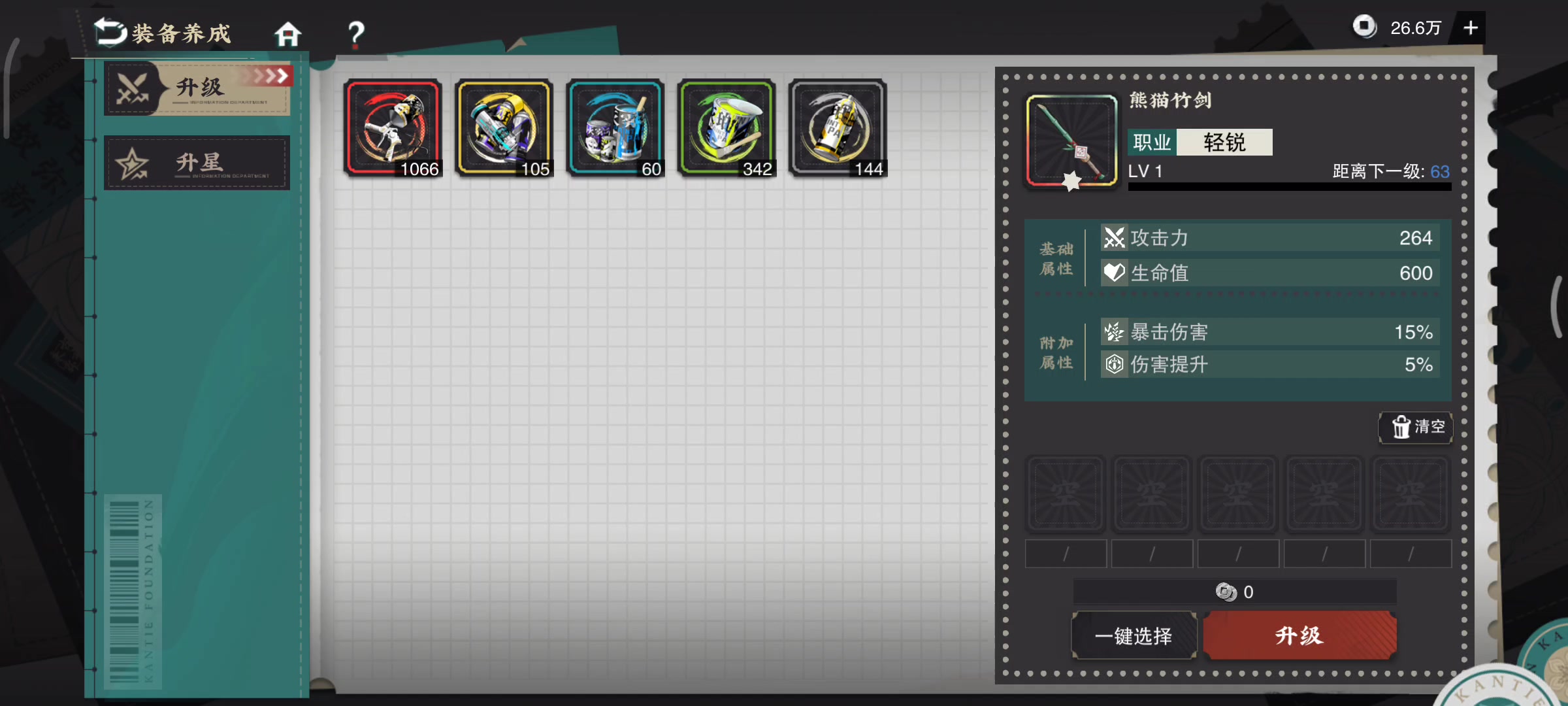The height and width of the screenshot is (706, 1568).
Task: Select the gray spray can item 144
Action: tap(838, 129)
